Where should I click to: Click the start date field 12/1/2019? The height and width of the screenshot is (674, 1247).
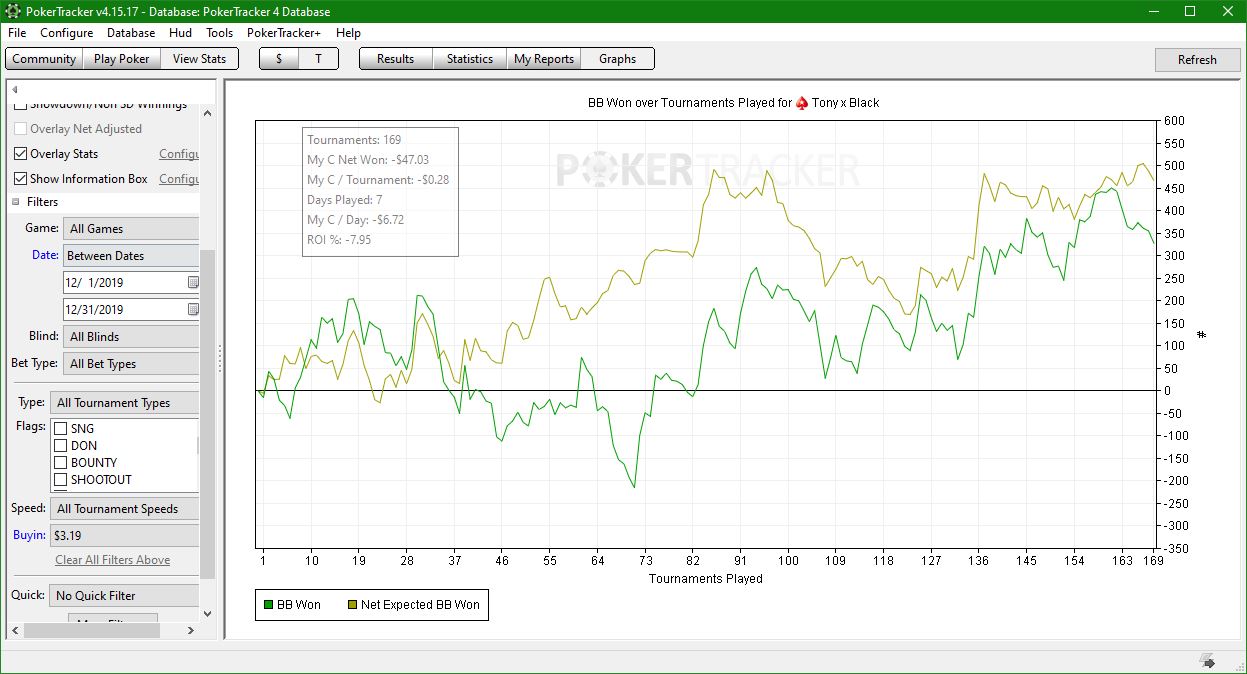123,283
